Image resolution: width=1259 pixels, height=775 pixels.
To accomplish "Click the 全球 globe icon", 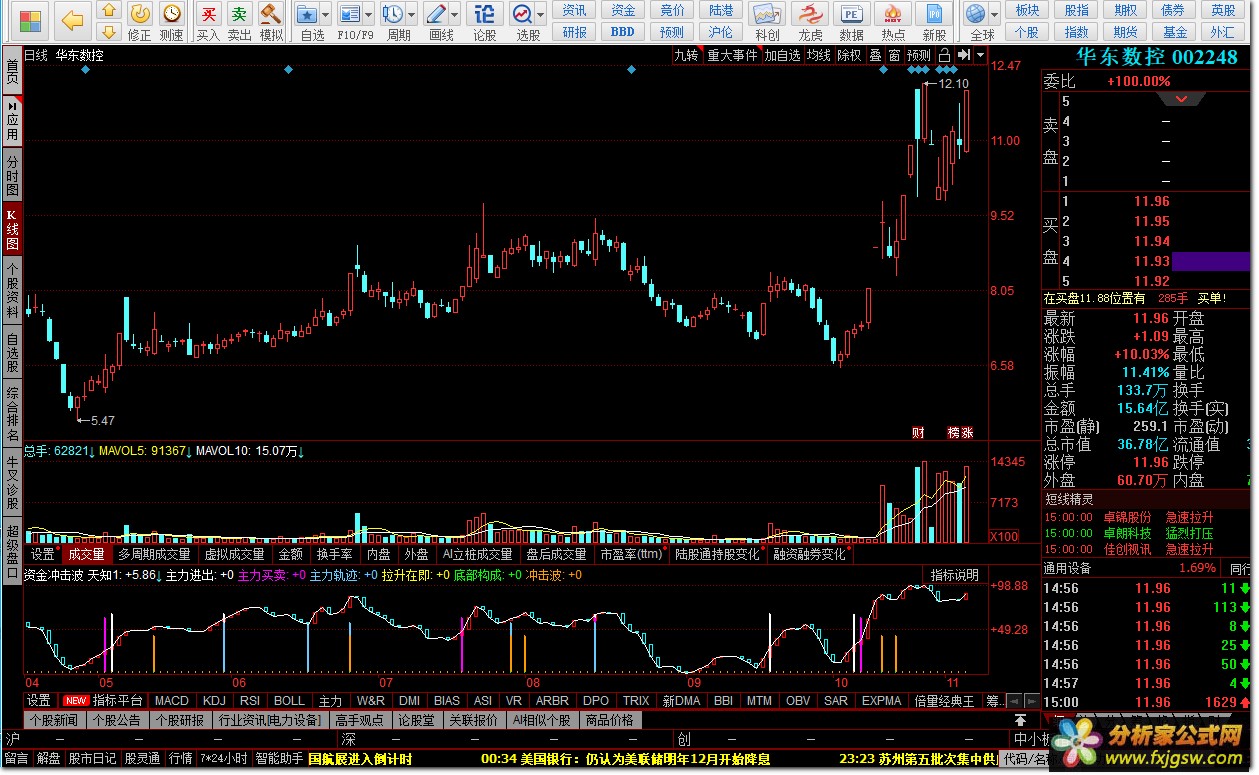I will pyautogui.click(x=977, y=13).
